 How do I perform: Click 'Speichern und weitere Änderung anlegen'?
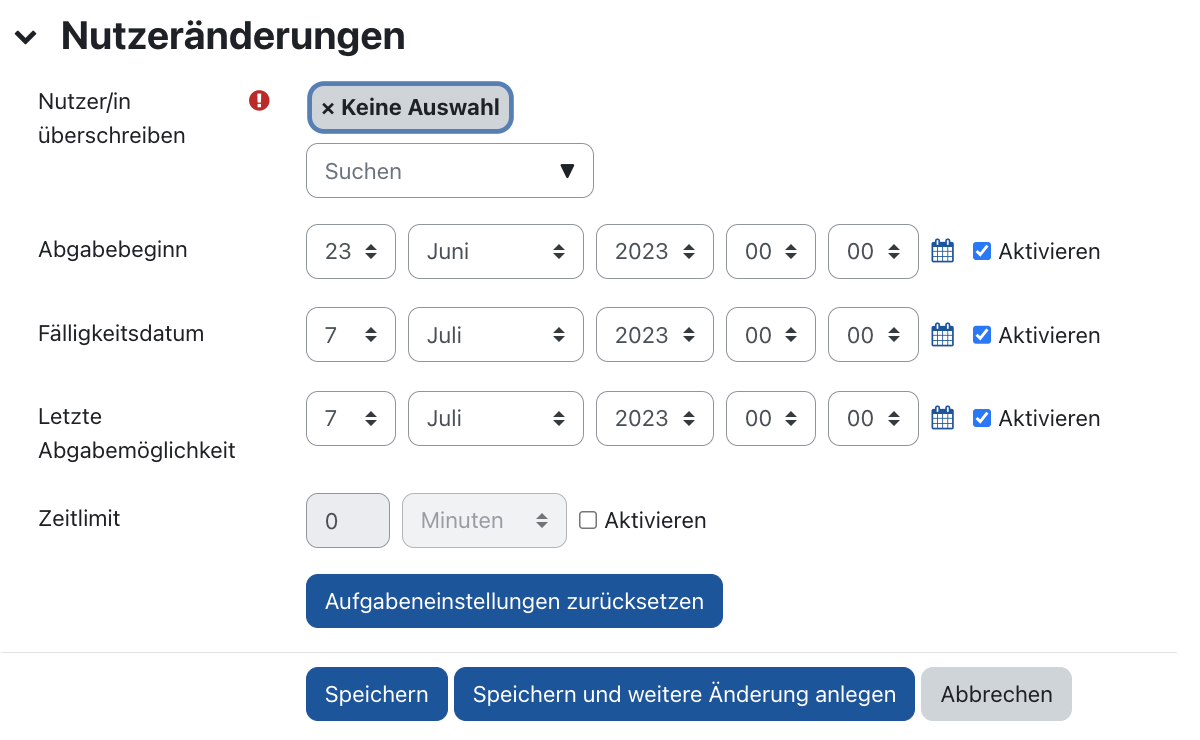coord(684,693)
